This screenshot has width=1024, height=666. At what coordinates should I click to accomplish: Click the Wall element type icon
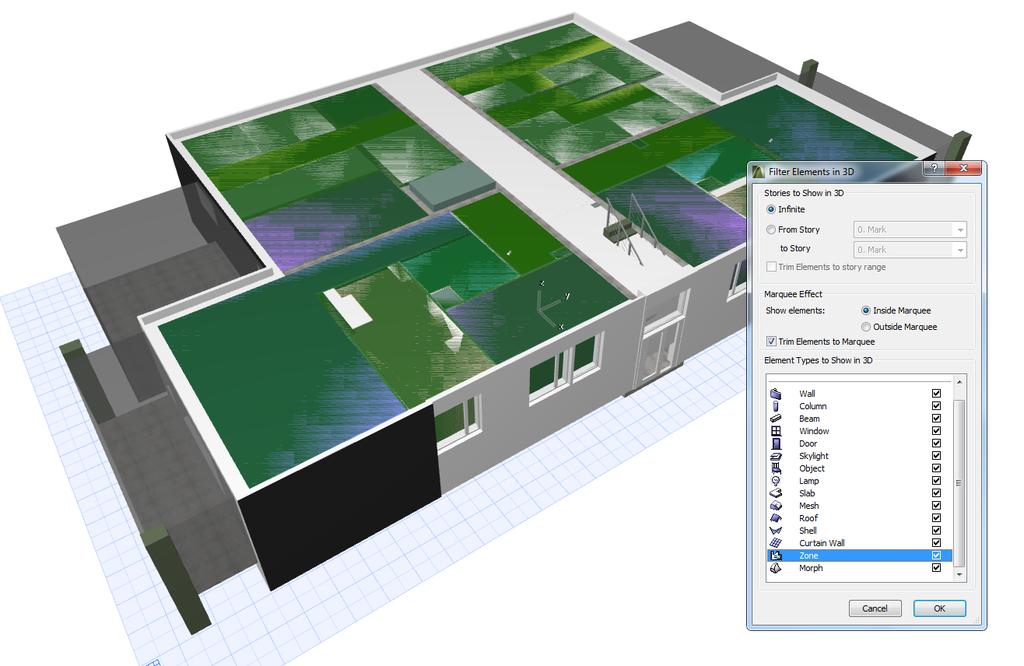pyautogui.click(x=776, y=394)
